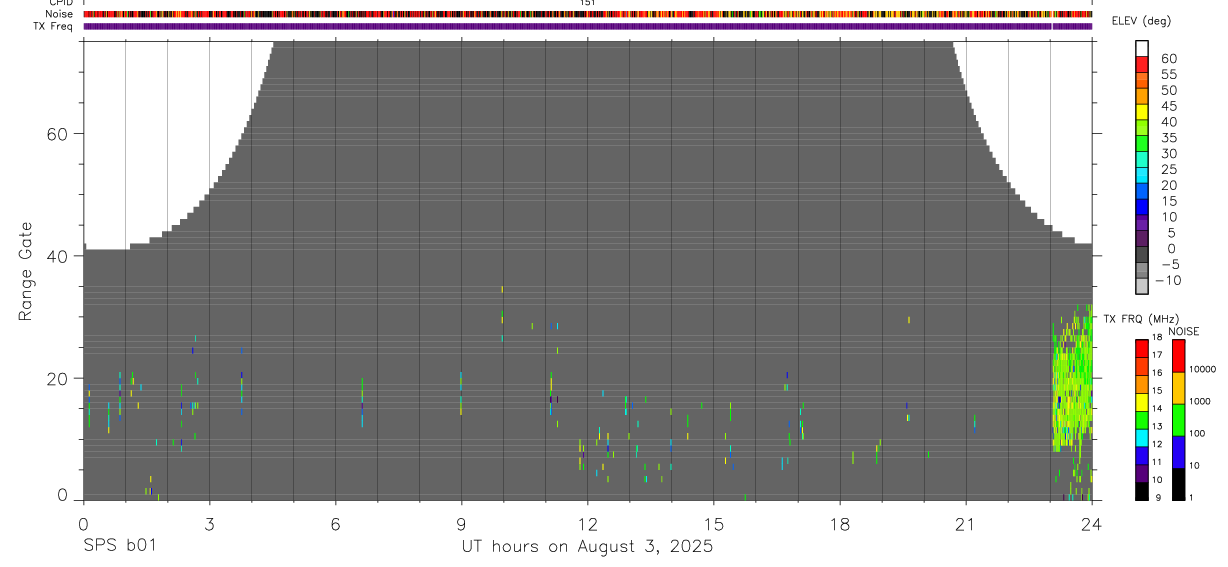Click the x-axis tick label '9'
Viewport: 1228px width, 567px height.
(x=461, y=525)
